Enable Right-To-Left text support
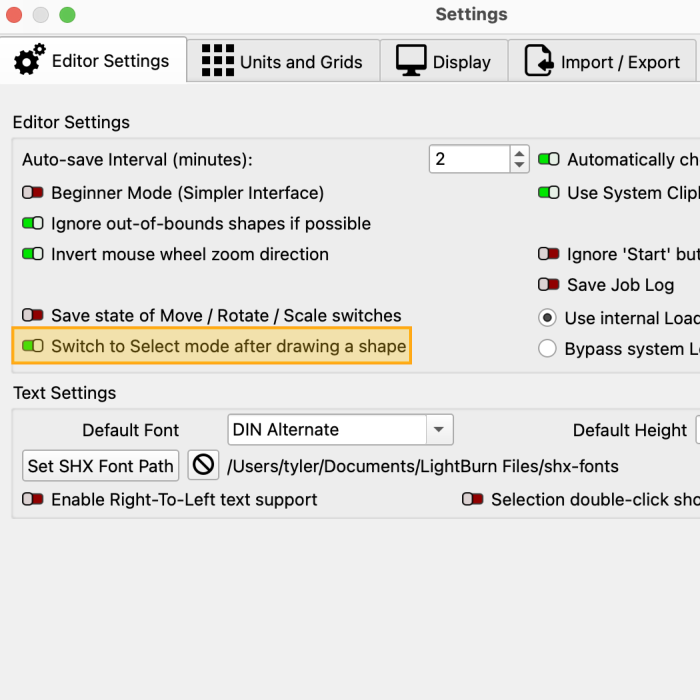This screenshot has height=700, width=700. point(33,499)
